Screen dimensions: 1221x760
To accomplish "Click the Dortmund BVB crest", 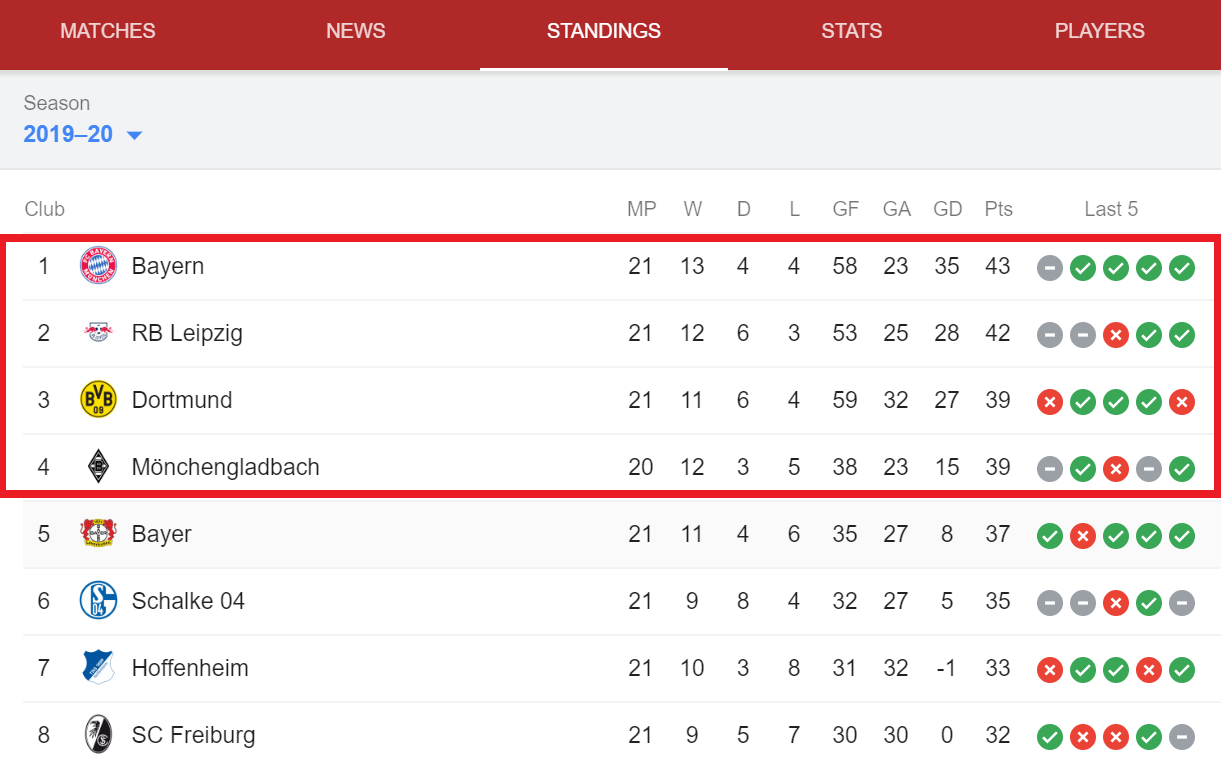I will (98, 400).
